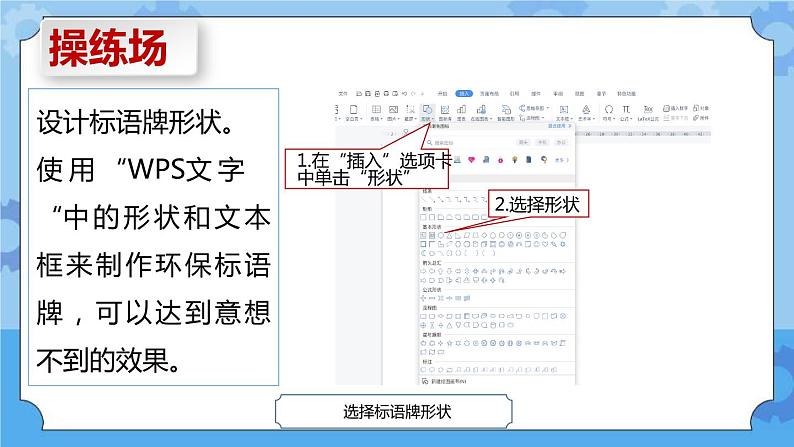This screenshot has height=447, width=794.
Task: Click the 智能图形 smart graphics icon
Action: tap(506, 109)
